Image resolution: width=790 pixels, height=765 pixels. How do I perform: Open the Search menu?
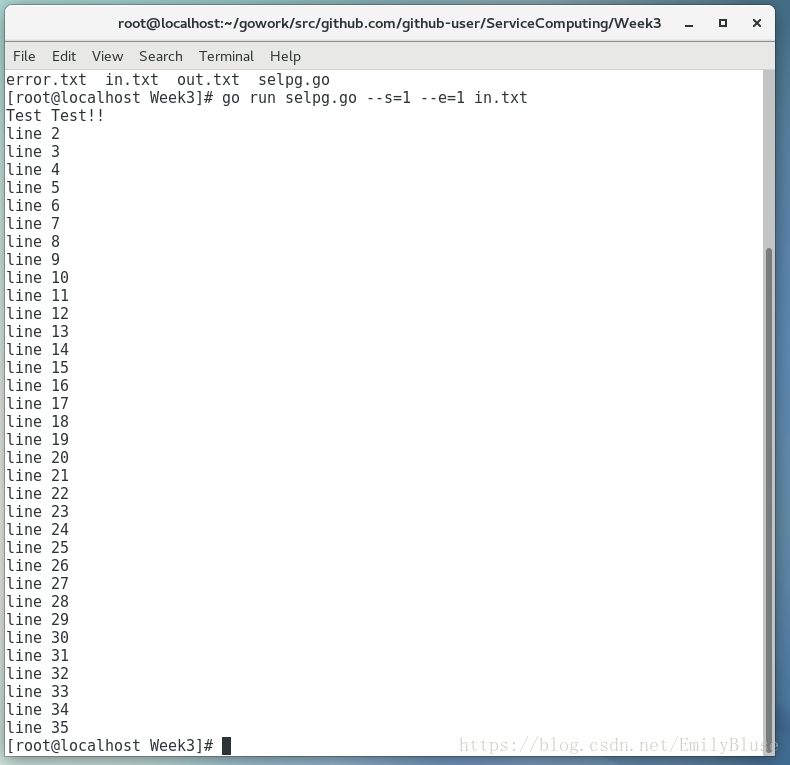(161, 56)
